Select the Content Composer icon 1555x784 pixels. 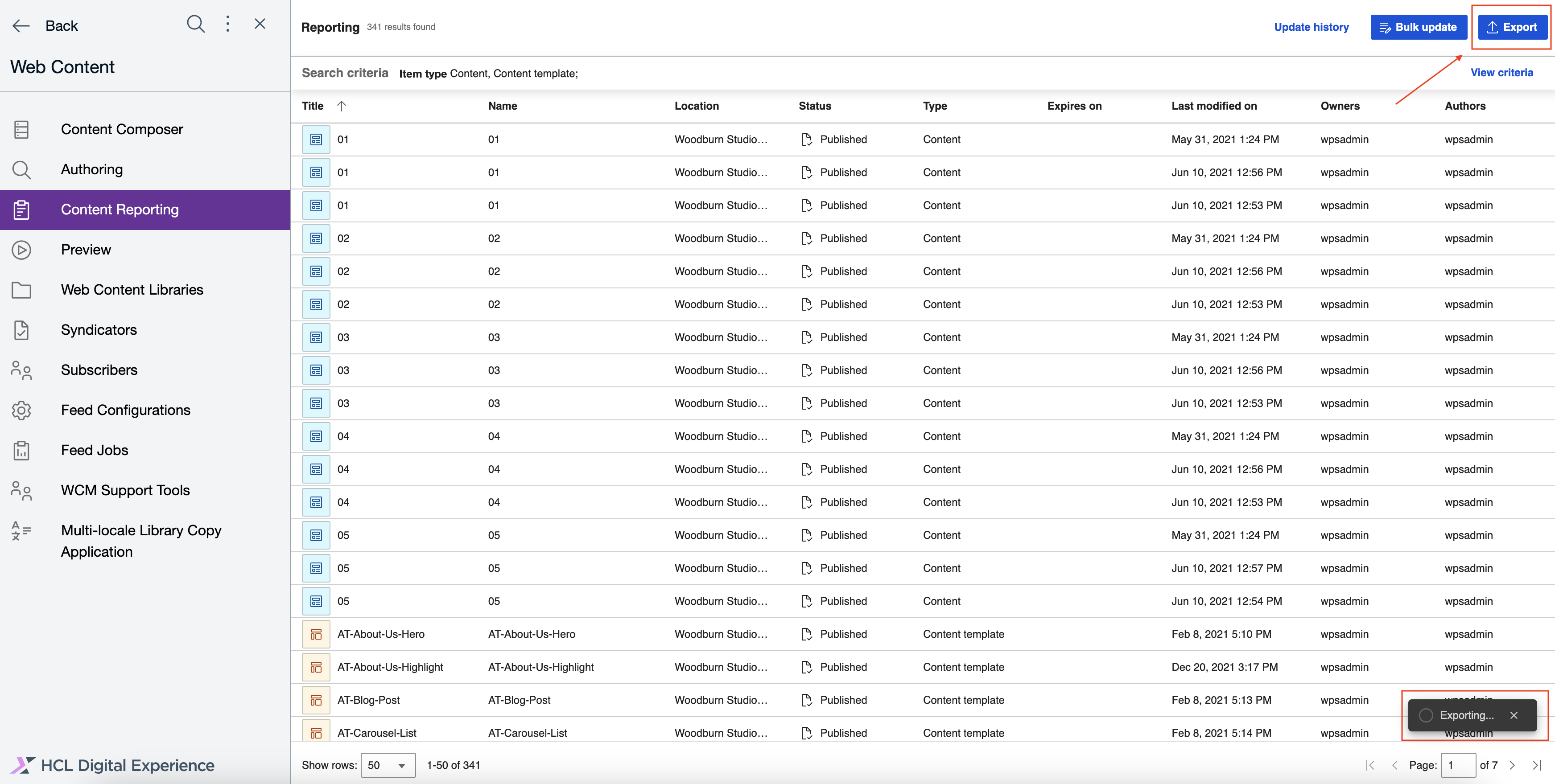(x=22, y=129)
